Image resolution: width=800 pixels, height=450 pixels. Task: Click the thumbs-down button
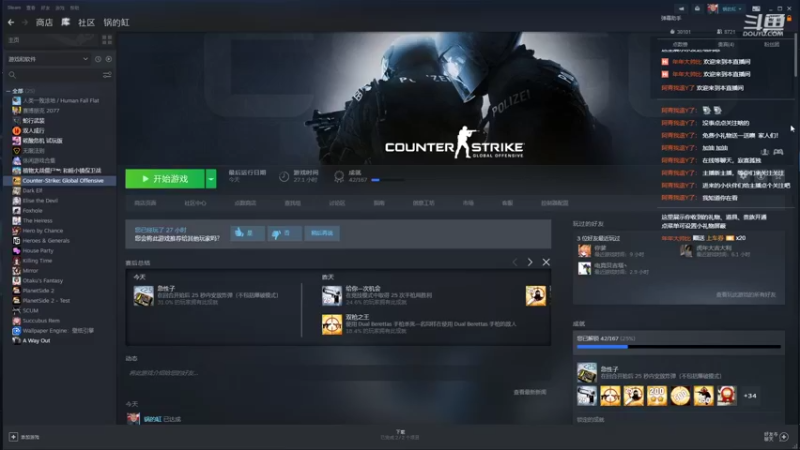click(284, 233)
